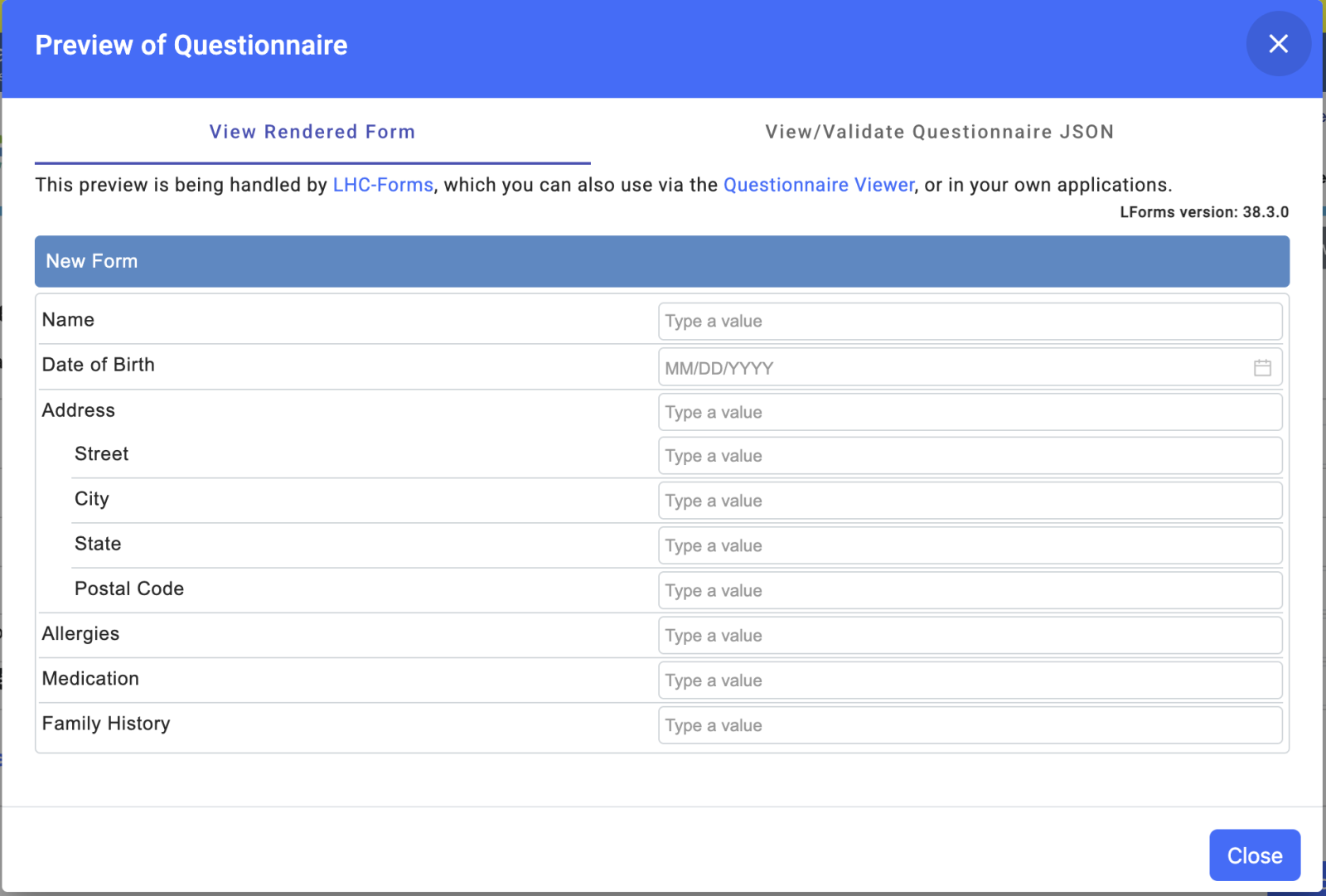Open View/Validate Questionnaire JSON tab
The width and height of the screenshot is (1326, 896).
coord(939,132)
